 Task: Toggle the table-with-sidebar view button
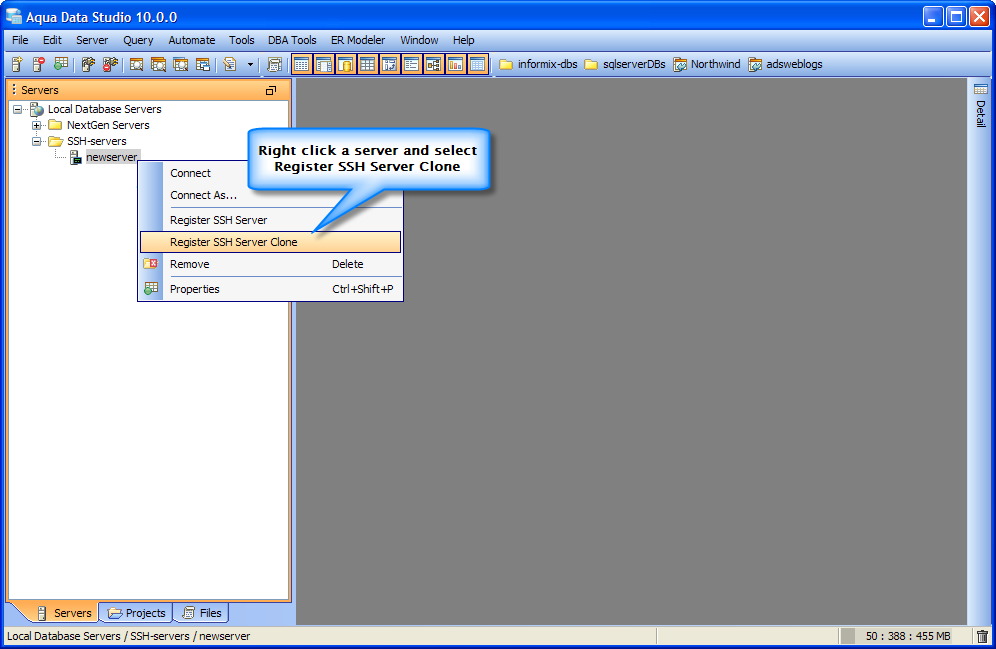[x=324, y=64]
